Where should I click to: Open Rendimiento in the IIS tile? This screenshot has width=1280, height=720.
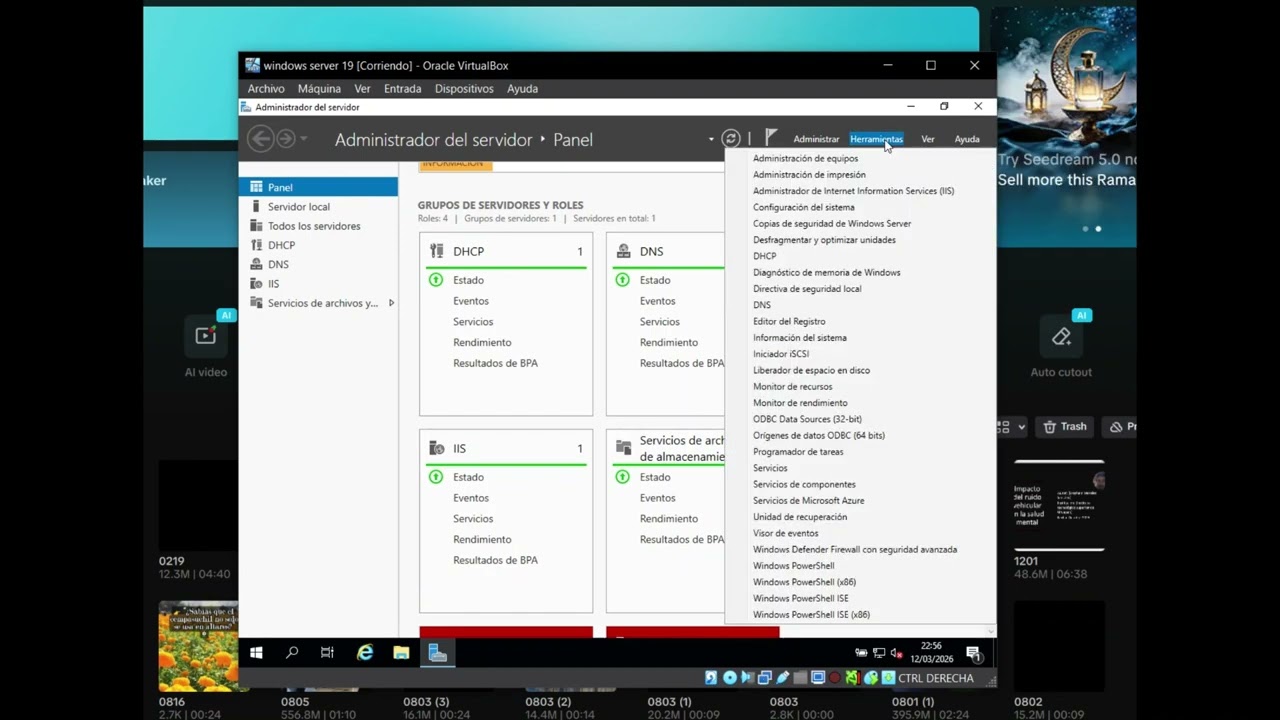click(x=482, y=539)
